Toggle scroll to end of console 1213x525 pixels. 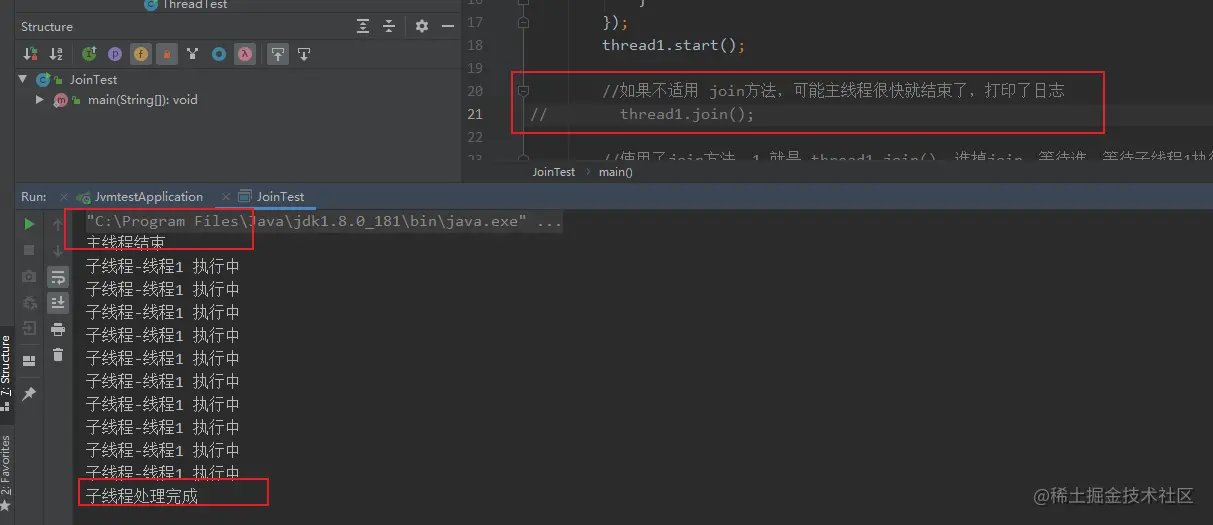(58, 302)
